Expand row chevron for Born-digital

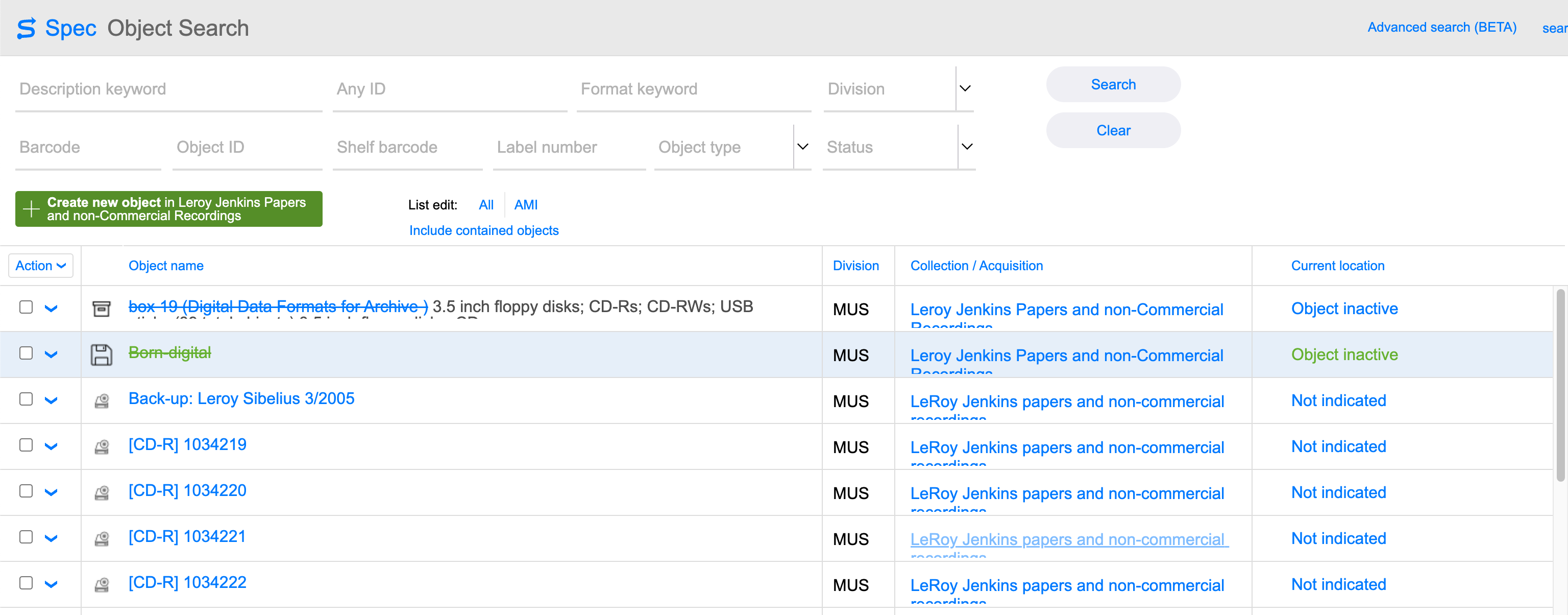51,354
